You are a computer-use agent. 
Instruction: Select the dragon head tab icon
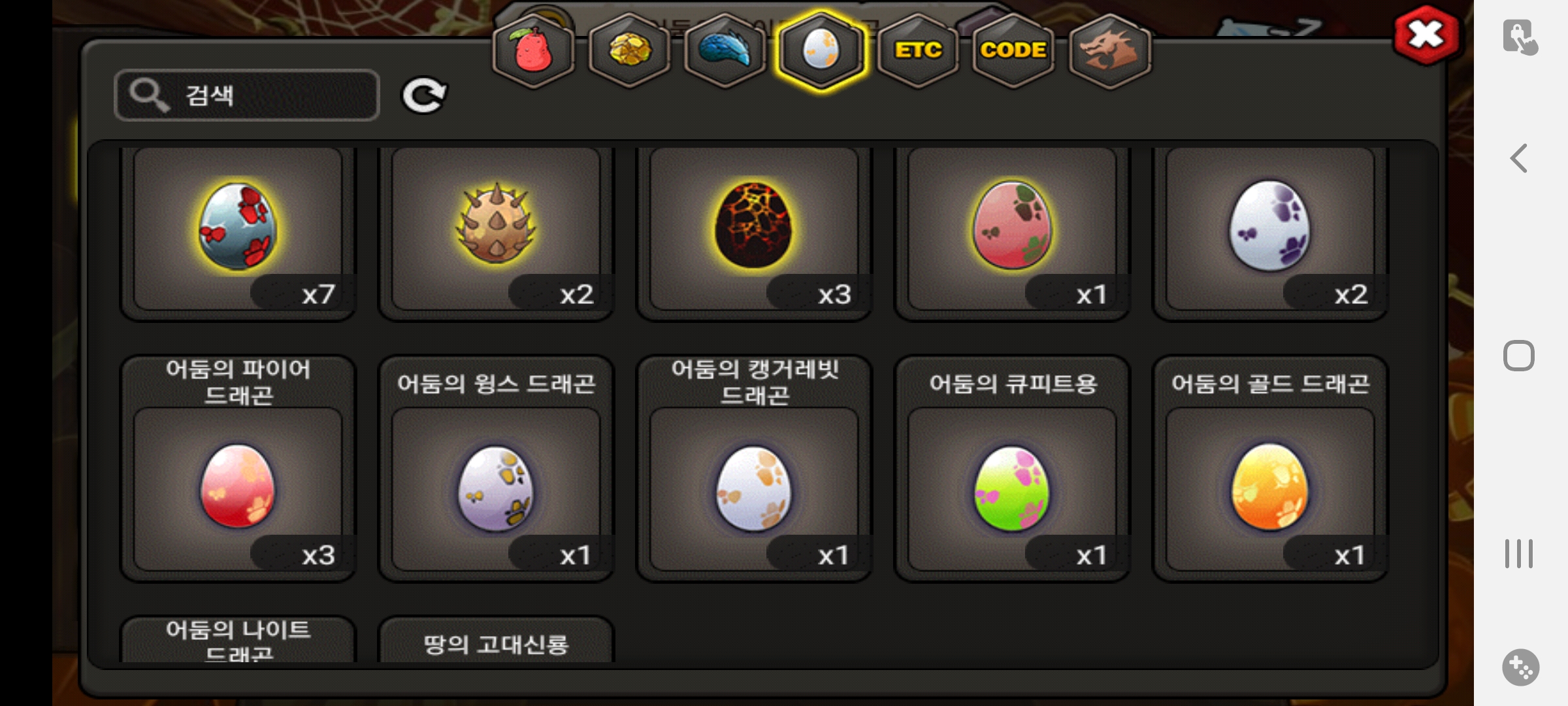click(1109, 50)
